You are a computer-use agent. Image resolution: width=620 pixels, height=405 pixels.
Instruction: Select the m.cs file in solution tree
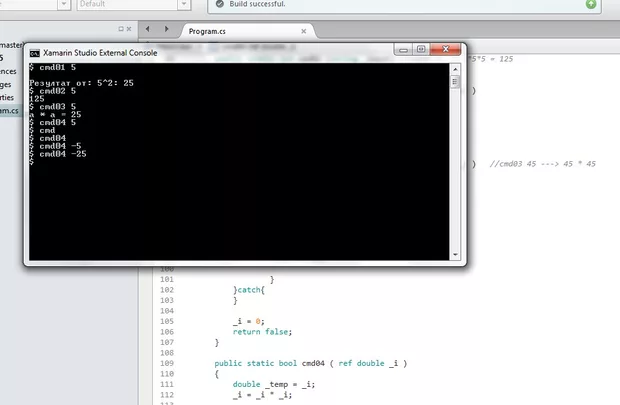(x=9, y=111)
